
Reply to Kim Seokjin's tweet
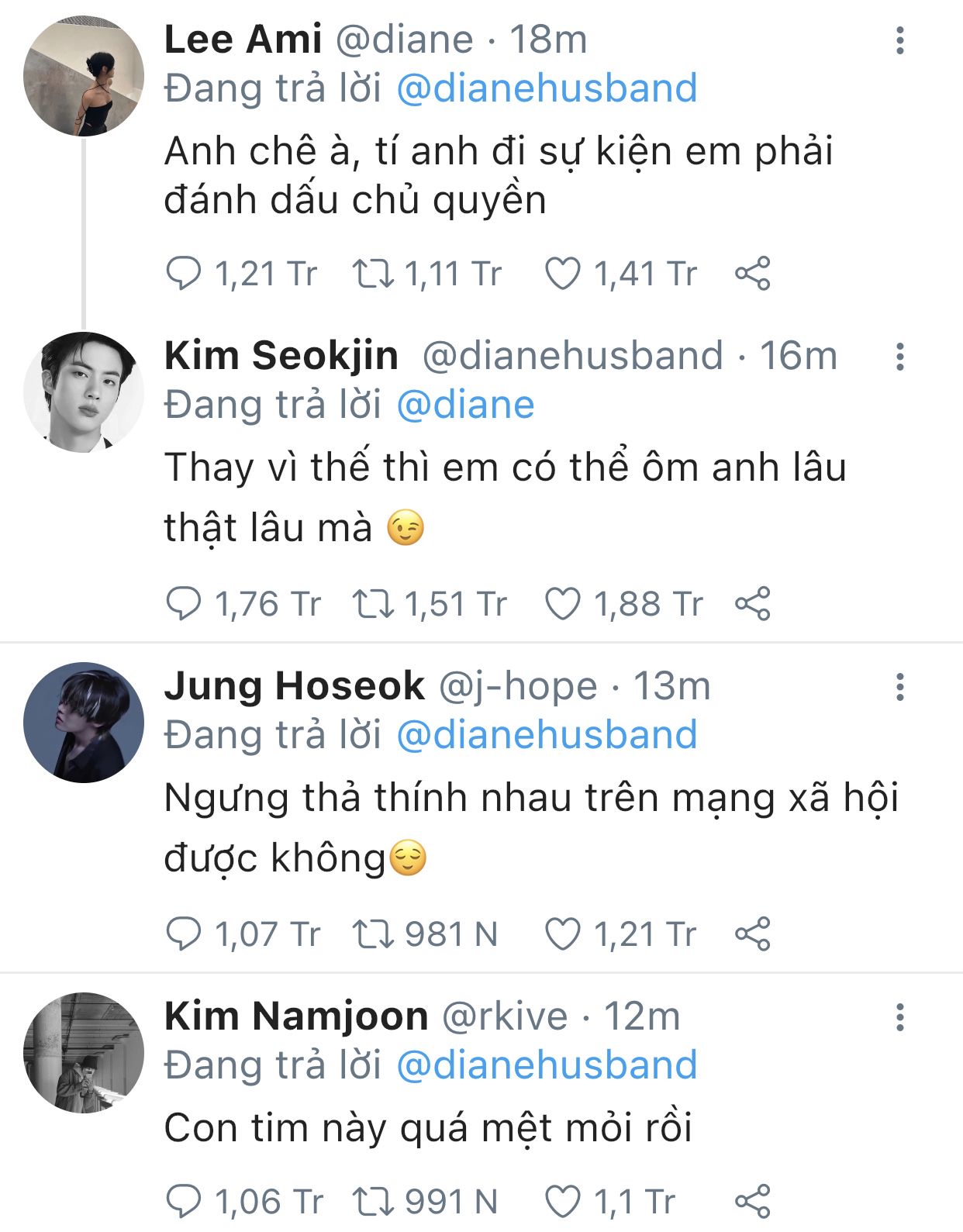point(184,604)
